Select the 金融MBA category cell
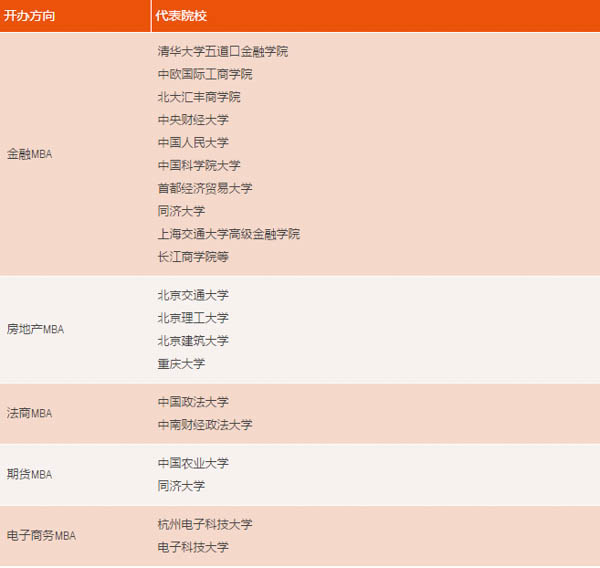The height and width of the screenshot is (568, 600). pos(29,154)
